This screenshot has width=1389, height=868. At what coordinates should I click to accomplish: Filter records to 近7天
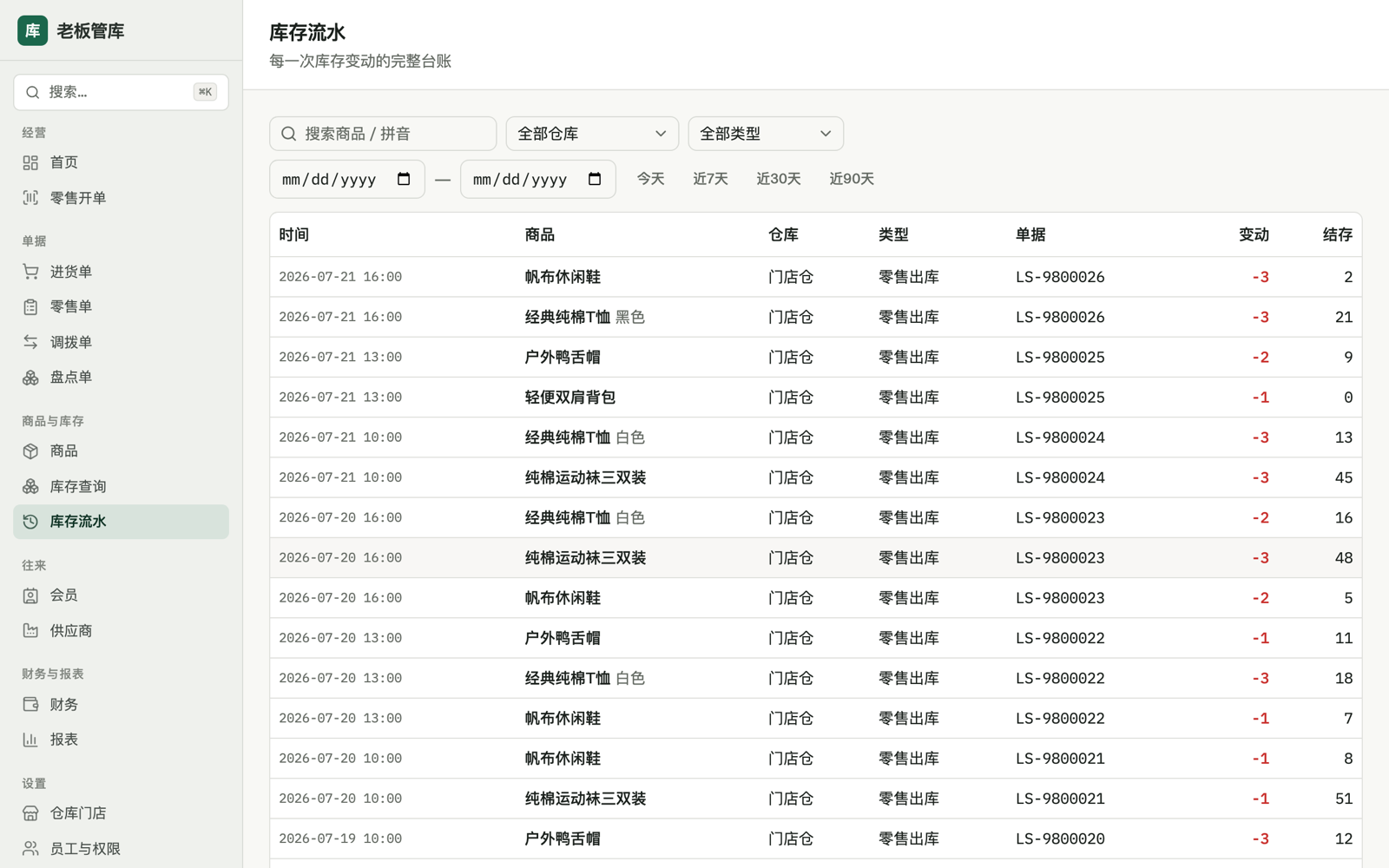click(710, 179)
